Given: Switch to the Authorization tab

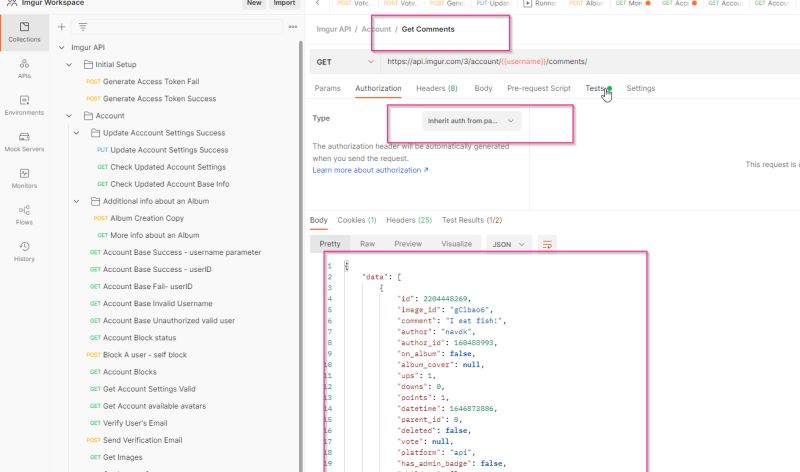Looking at the screenshot, I should click(x=378, y=88).
